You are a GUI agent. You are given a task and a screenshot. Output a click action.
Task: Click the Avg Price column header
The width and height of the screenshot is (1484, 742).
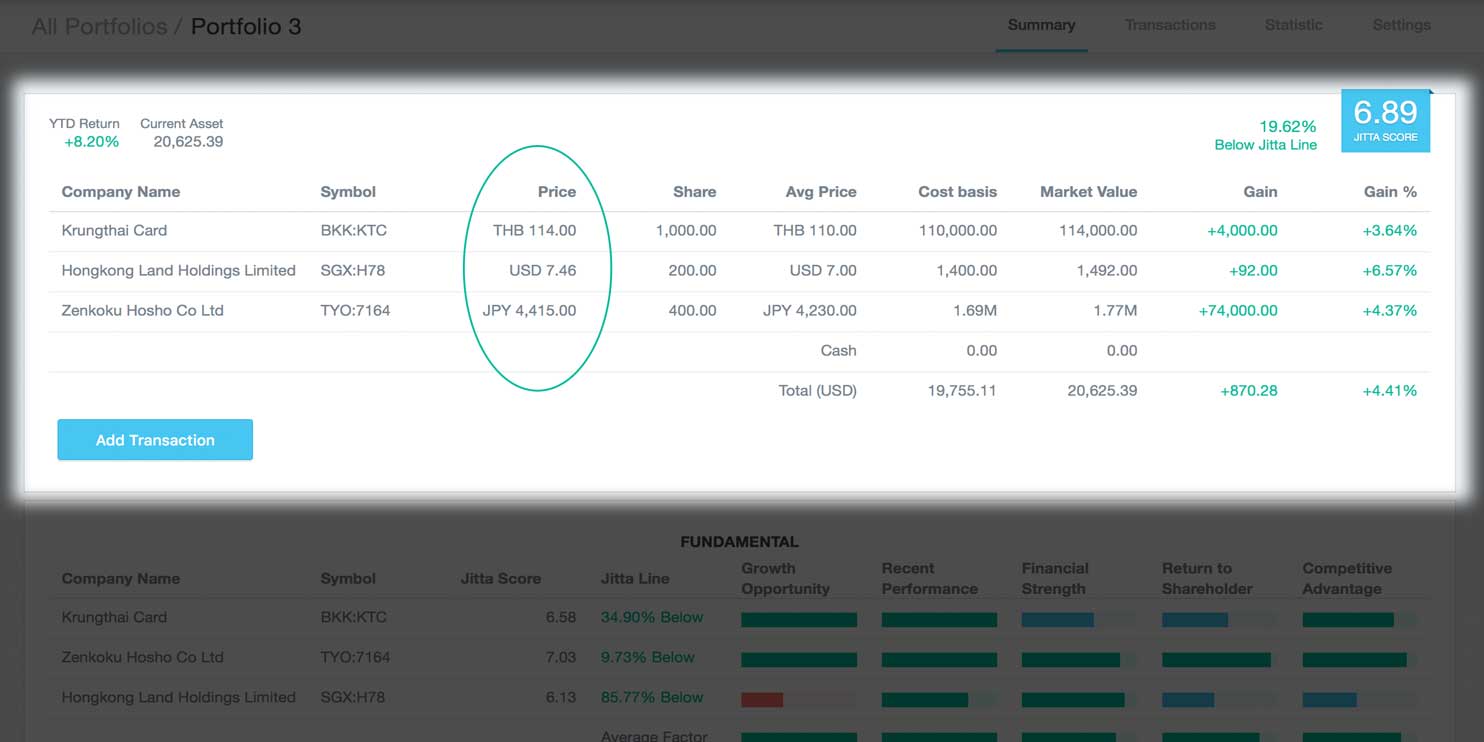coord(821,192)
